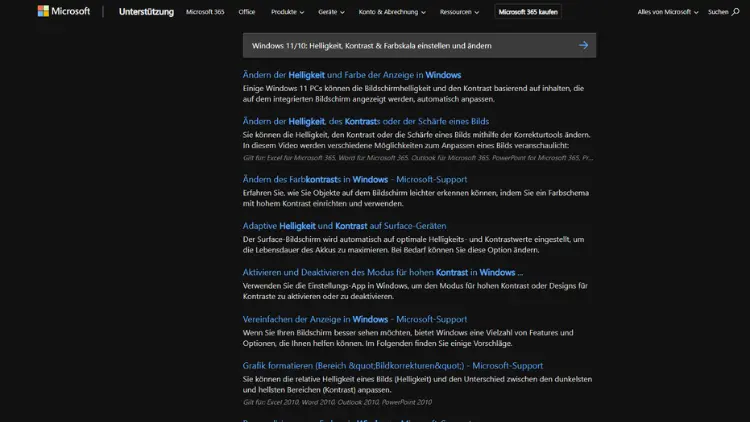Click the search magnifier icon
Screen dimensions: 750x422
[x=736, y=11]
